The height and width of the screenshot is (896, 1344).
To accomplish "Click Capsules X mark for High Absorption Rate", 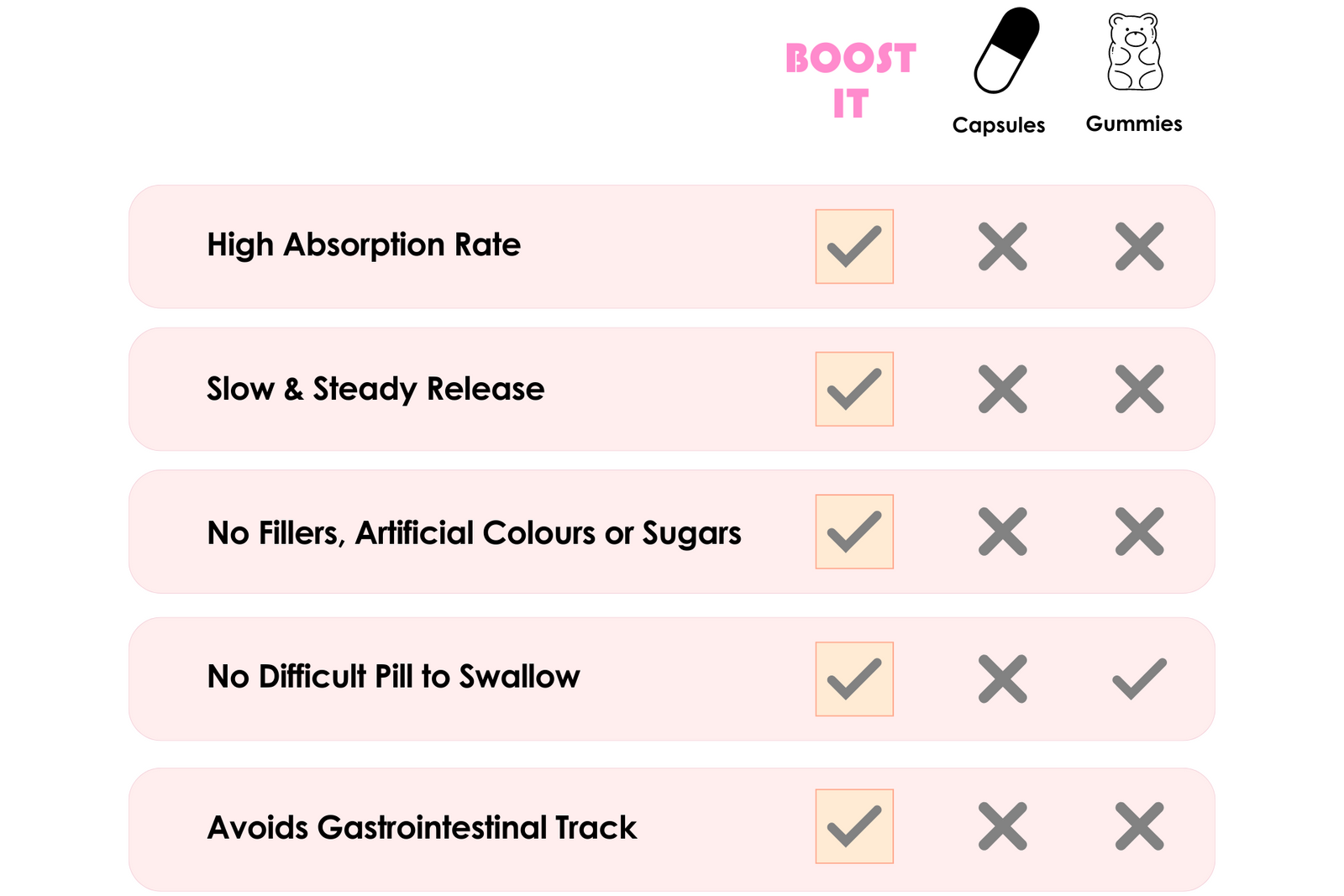I will pyautogui.click(x=1003, y=247).
